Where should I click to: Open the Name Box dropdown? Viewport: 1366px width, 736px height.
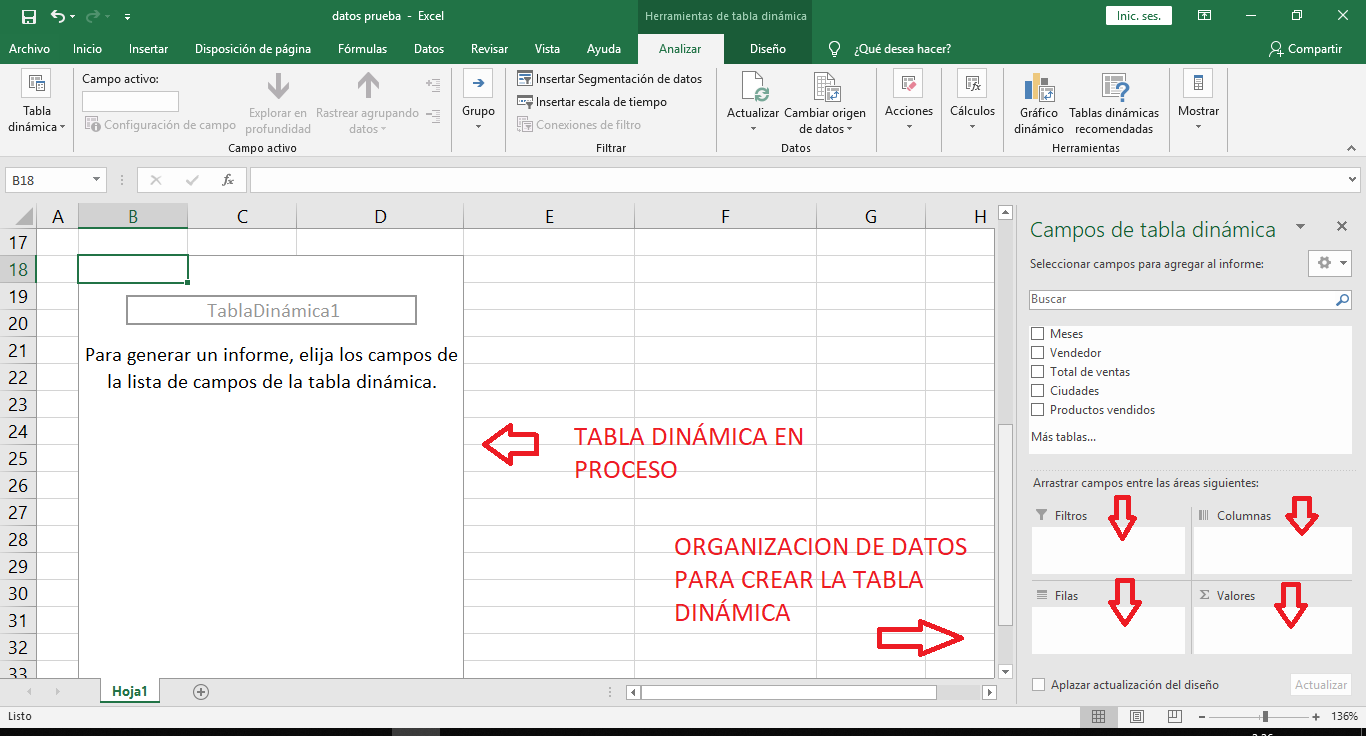tap(94, 180)
